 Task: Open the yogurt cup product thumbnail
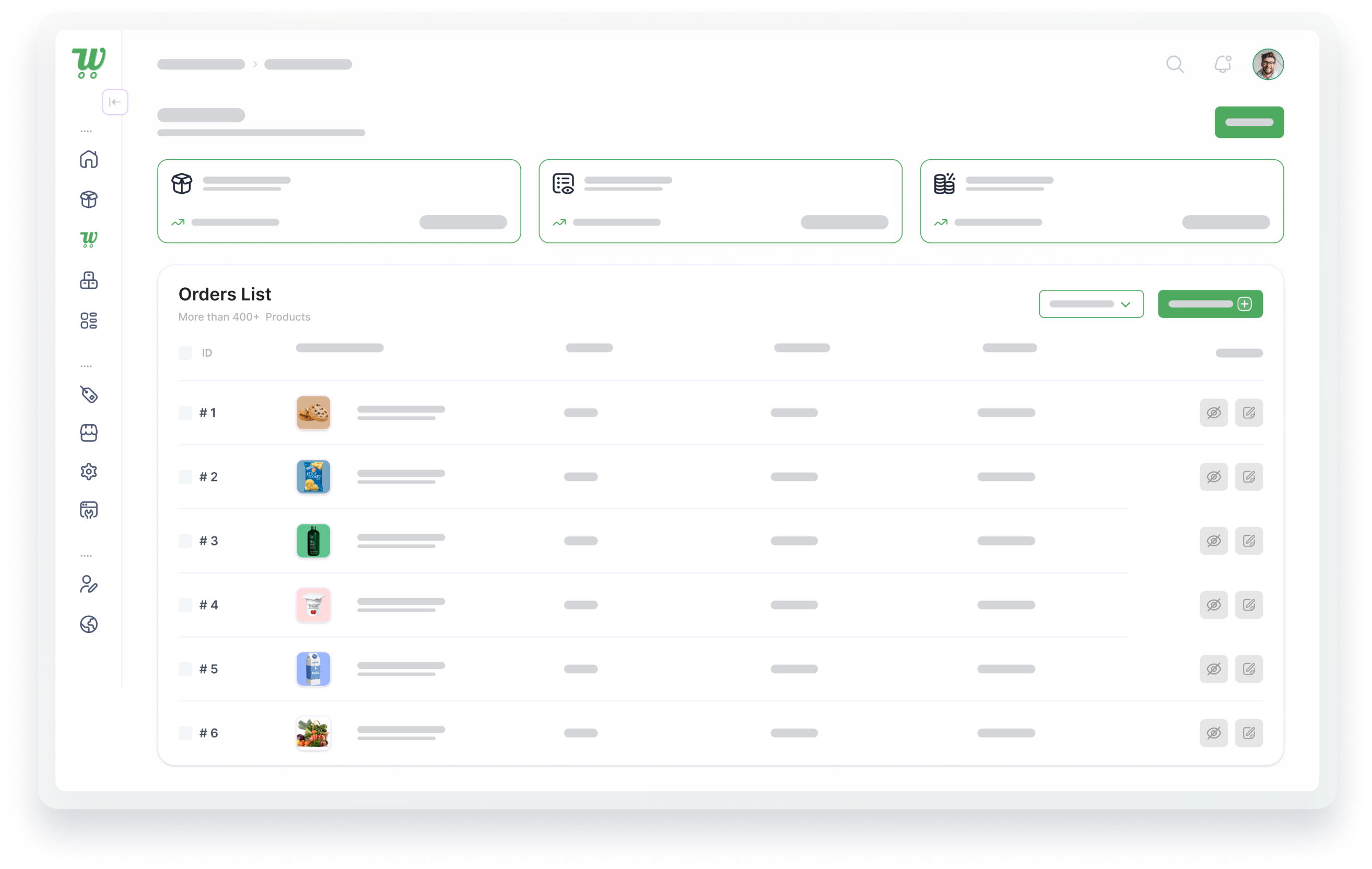313,605
